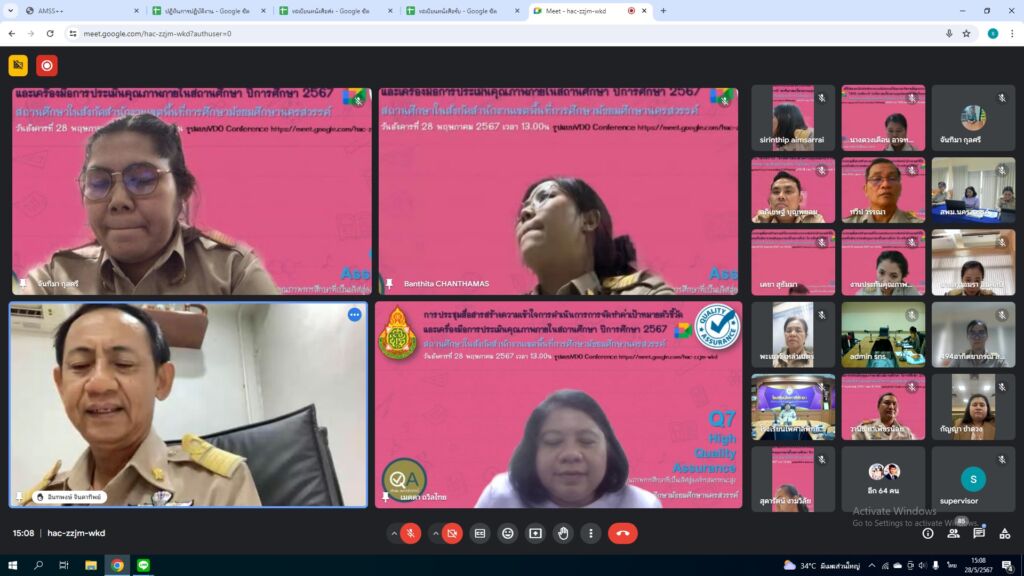1024x576 pixels.
Task: Open the Chrome tab search dropdown arrow
Action: click(x=10, y=10)
